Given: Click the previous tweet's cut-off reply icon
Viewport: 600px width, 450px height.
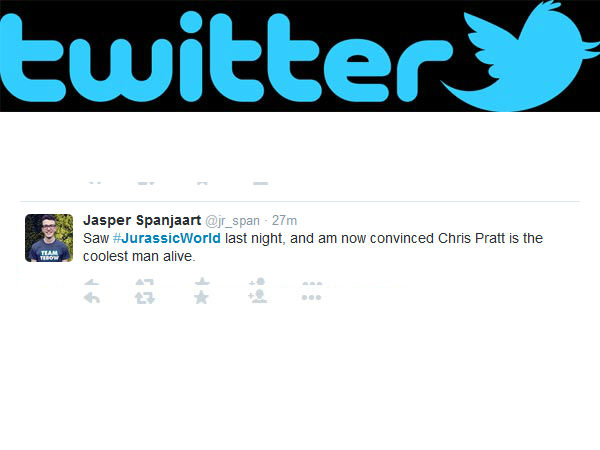Looking at the screenshot, I should pyautogui.click(x=95, y=183).
